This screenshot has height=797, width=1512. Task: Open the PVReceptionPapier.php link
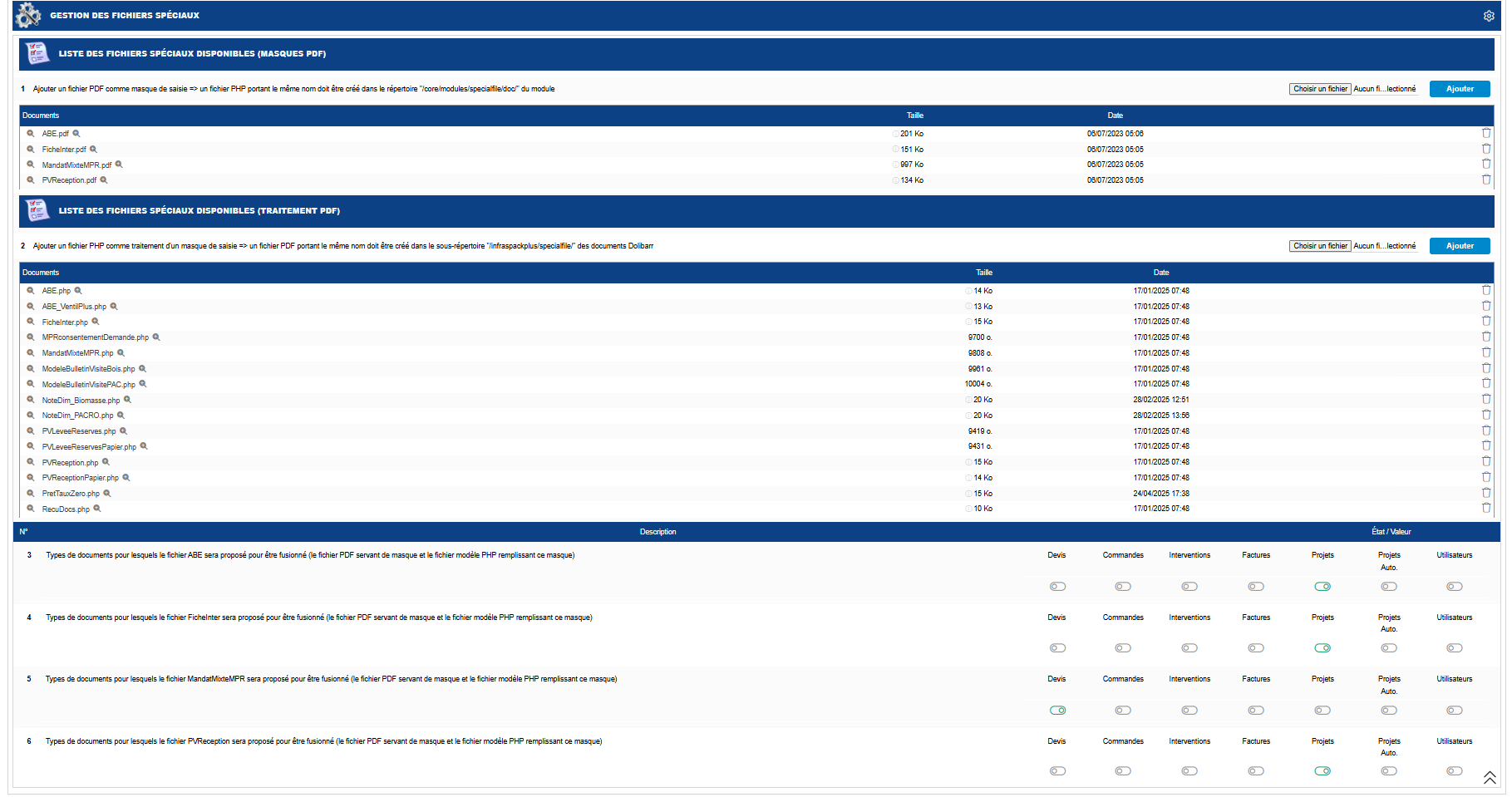tap(81, 478)
